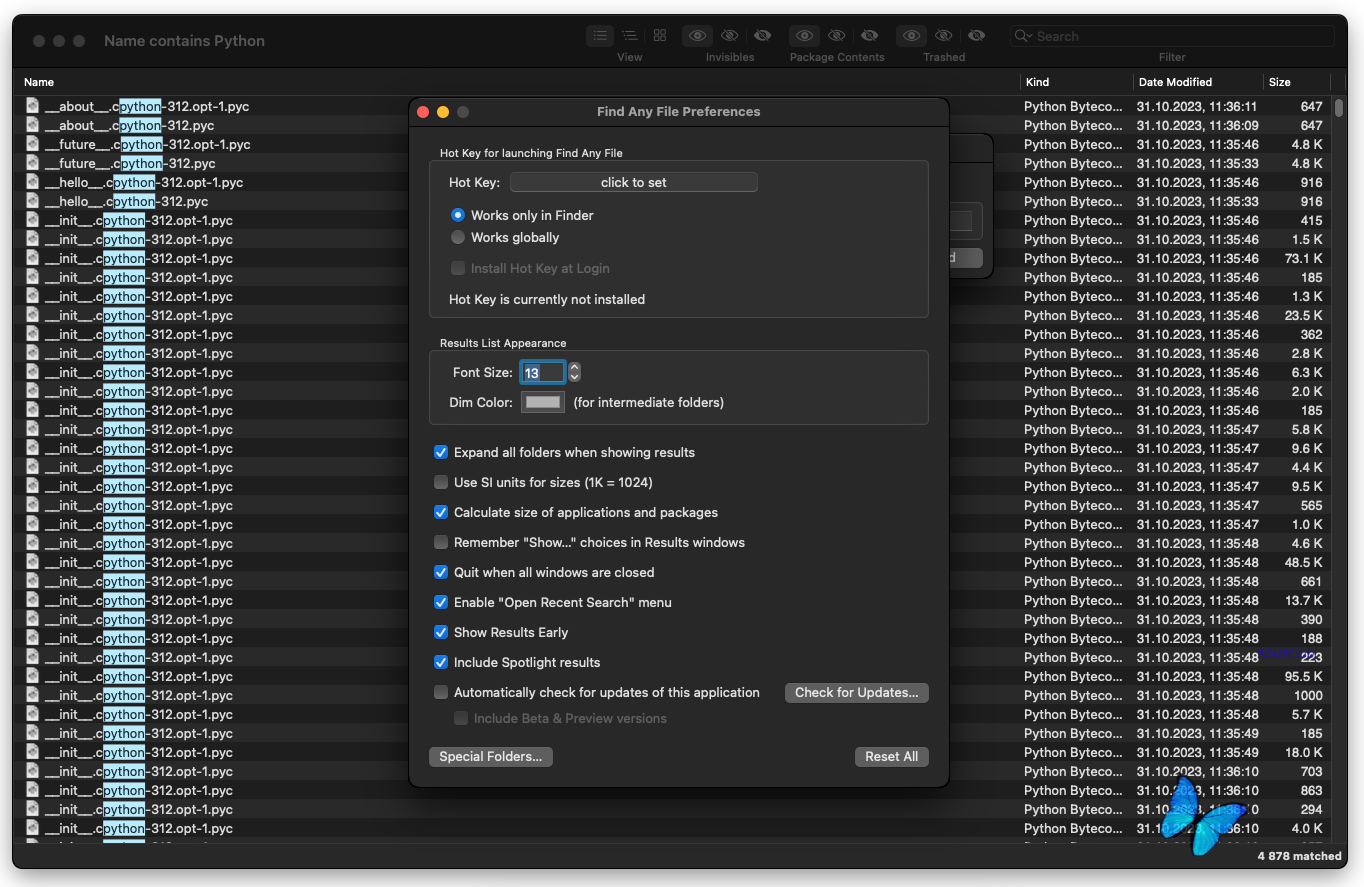Enable "Use SI units for sizes" checkbox
This screenshot has width=1364, height=887.
[x=441, y=482]
